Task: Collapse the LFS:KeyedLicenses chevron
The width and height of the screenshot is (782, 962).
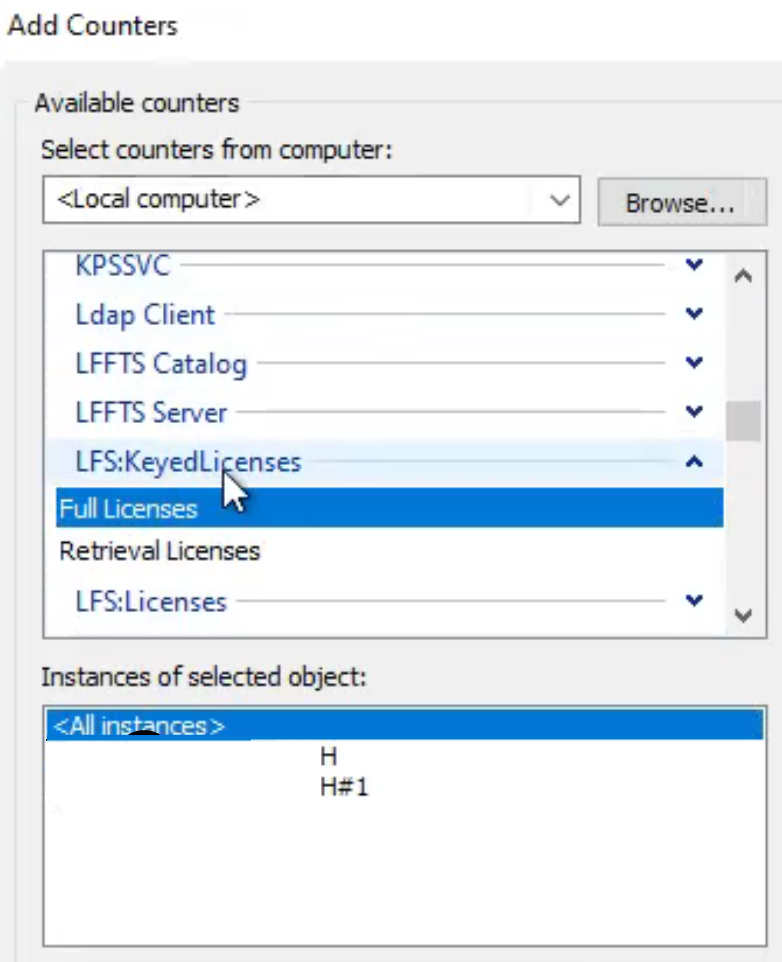Action: (x=694, y=461)
